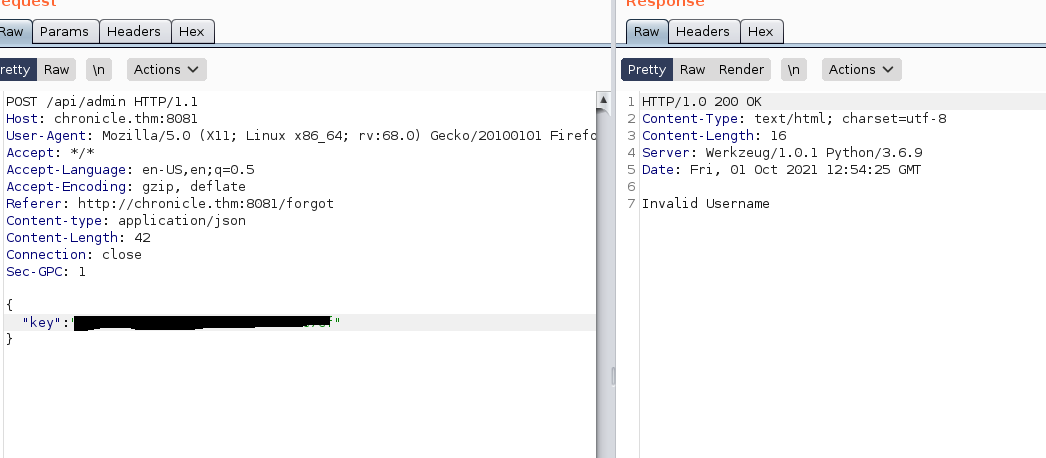
Task: Click the panel divider handle
Action: (x=612, y=376)
